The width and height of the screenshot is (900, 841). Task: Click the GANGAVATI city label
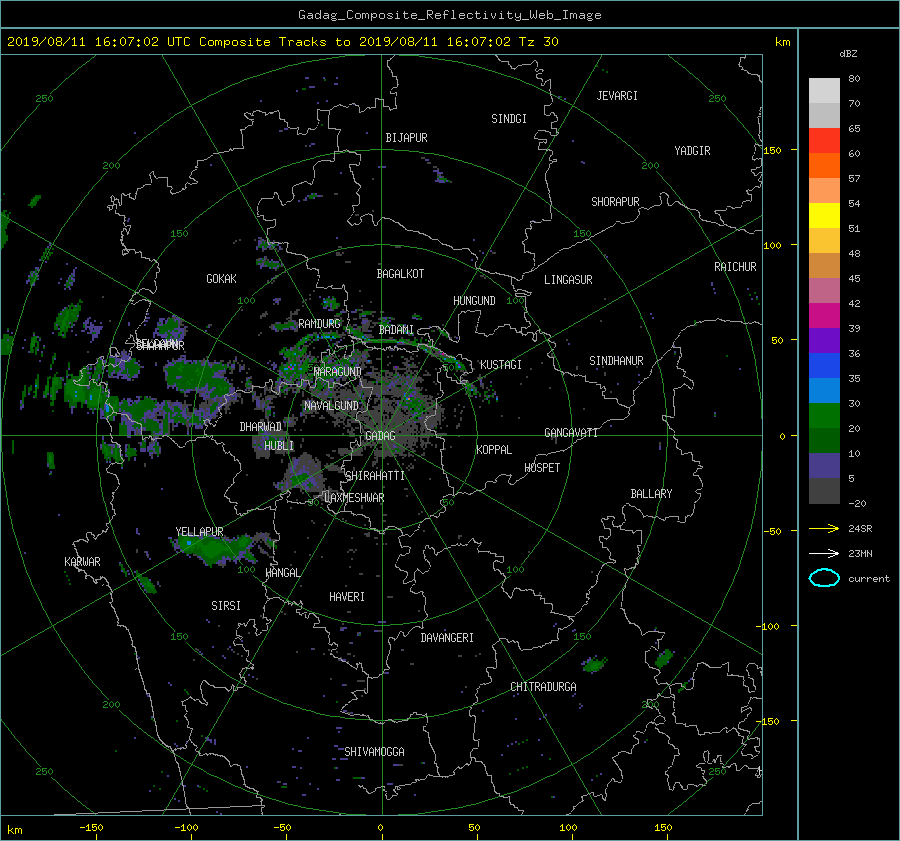click(x=571, y=432)
